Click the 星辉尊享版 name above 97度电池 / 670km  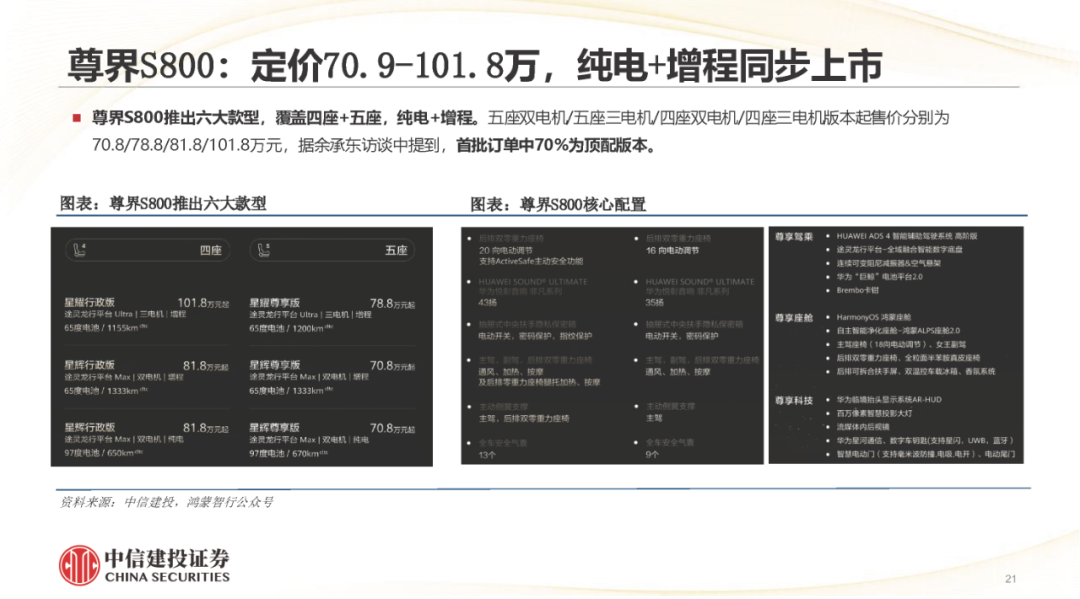pos(275,428)
